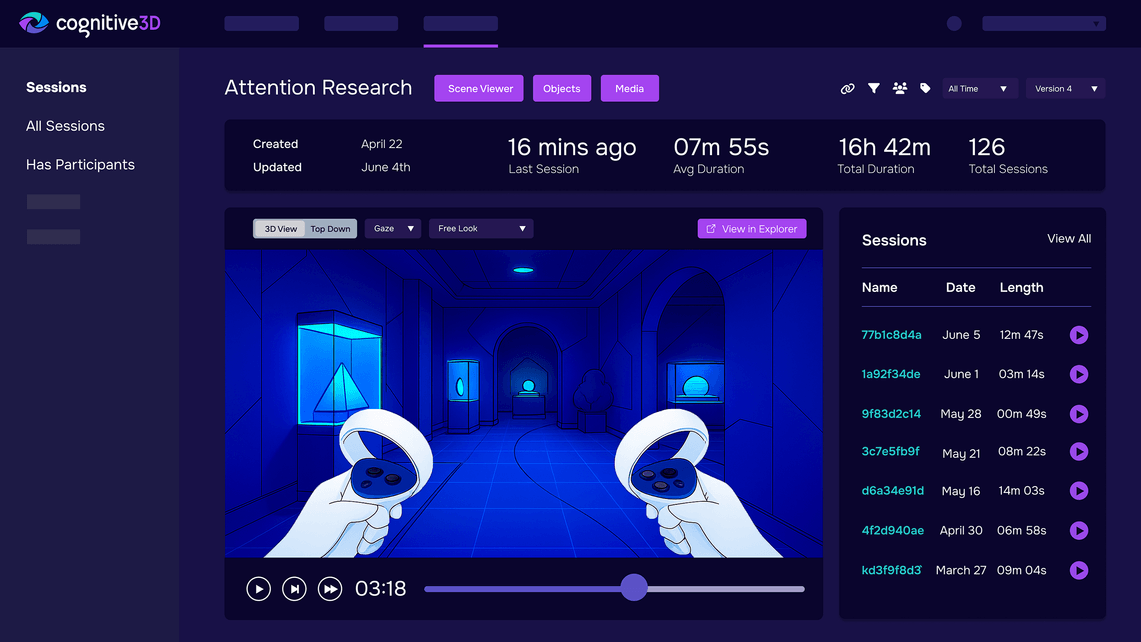Open session 9f83d2c14 from the list
Viewport: 1141px width, 642px height.
(891, 413)
